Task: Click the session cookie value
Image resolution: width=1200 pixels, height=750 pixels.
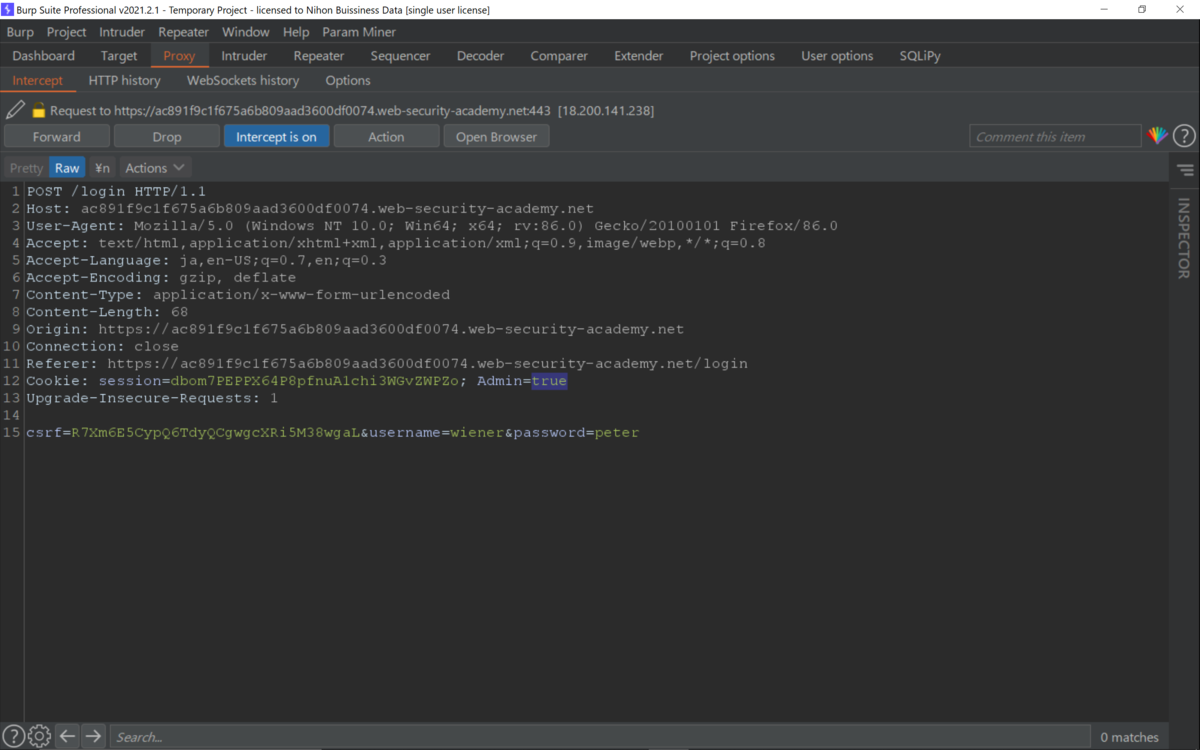Action: (315, 381)
